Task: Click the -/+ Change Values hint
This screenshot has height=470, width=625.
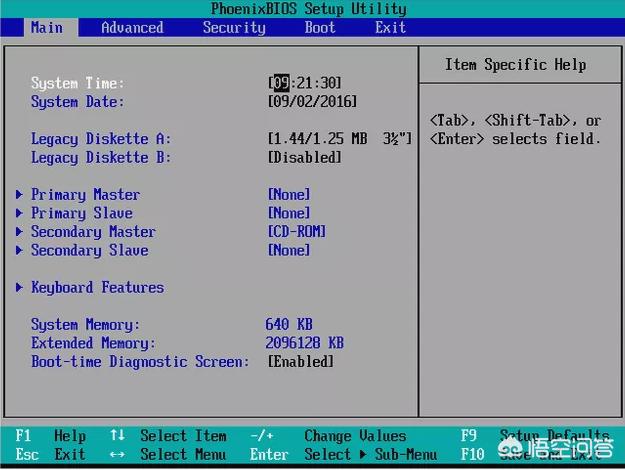Action: pyautogui.click(x=328, y=436)
